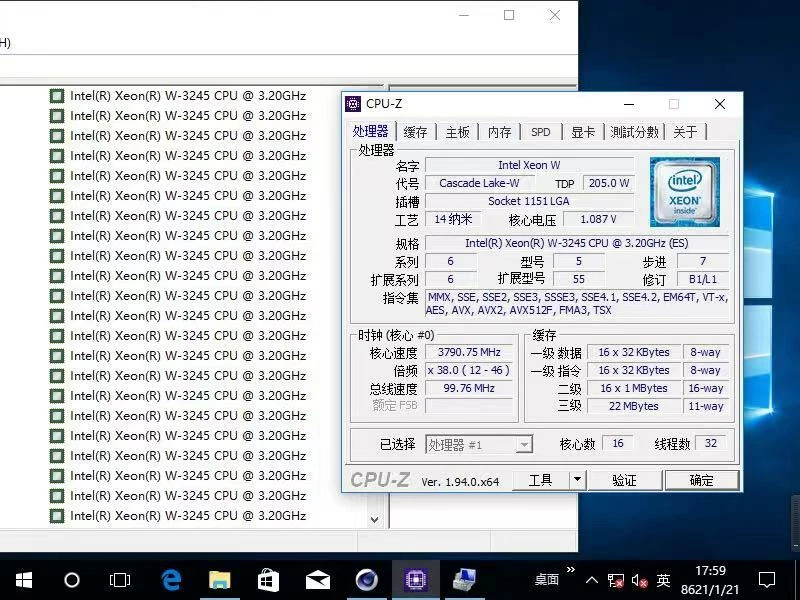Open File Explorer from the taskbar
The width and height of the screenshot is (800, 600).
click(x=219, y=579)
